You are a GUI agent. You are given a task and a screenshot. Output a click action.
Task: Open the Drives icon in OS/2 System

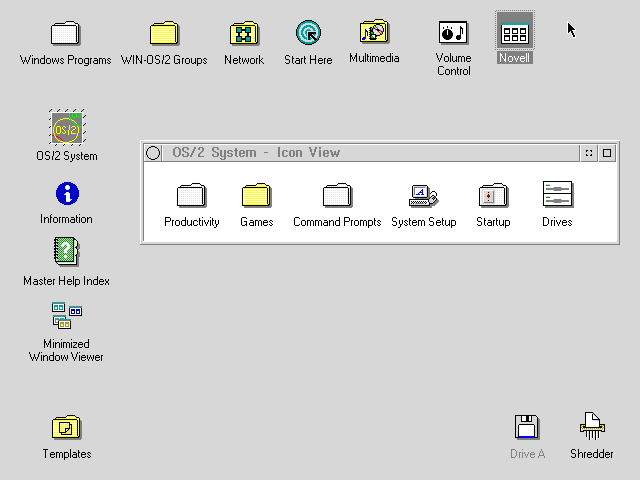[x=558, y=194]
